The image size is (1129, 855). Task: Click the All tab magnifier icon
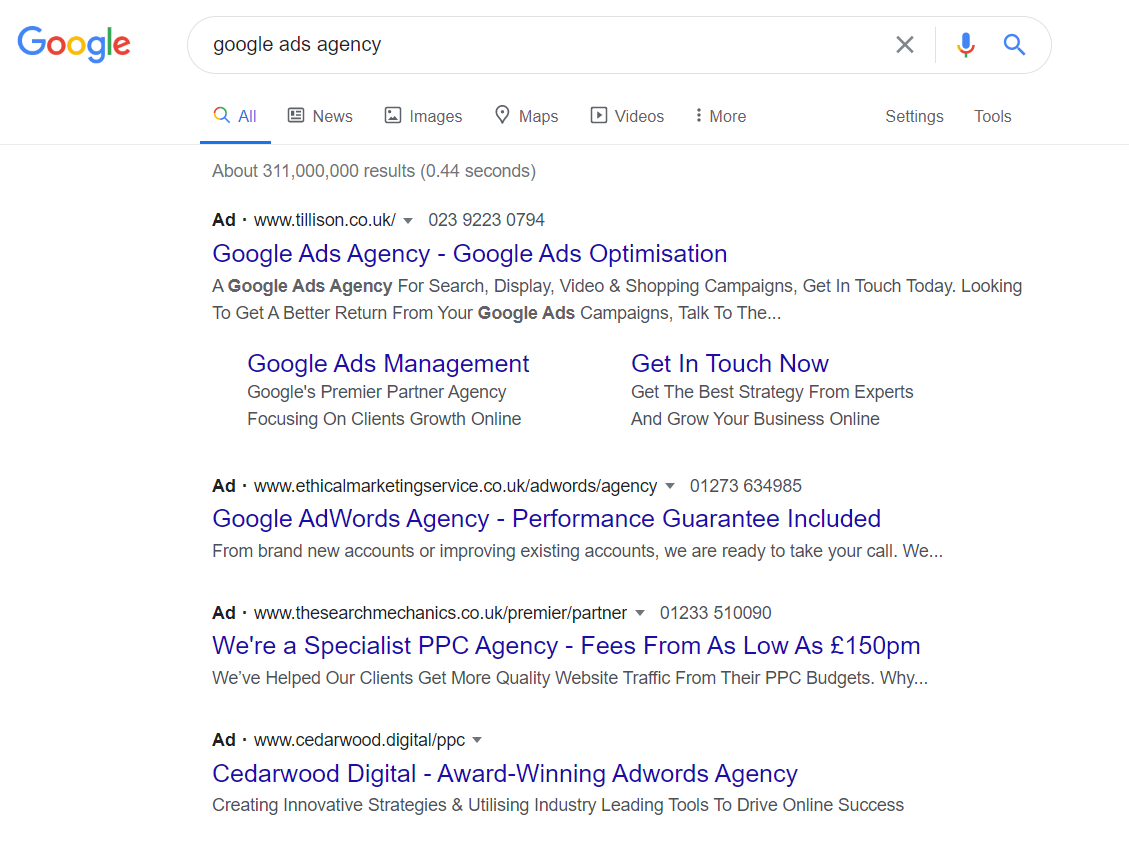(x=222, y=115)
